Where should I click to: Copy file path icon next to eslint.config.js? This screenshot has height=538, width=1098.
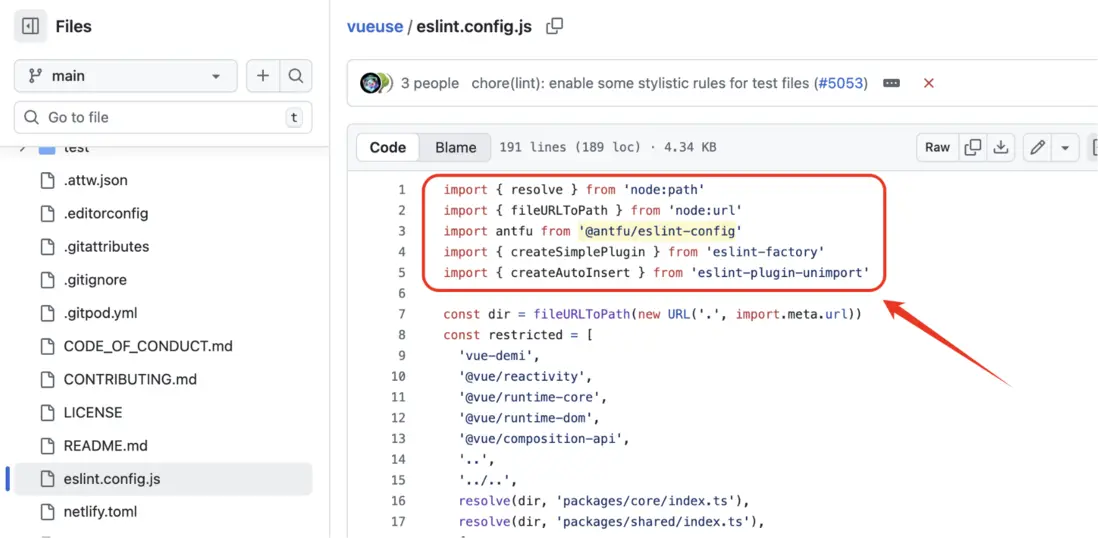pos(554,27)
